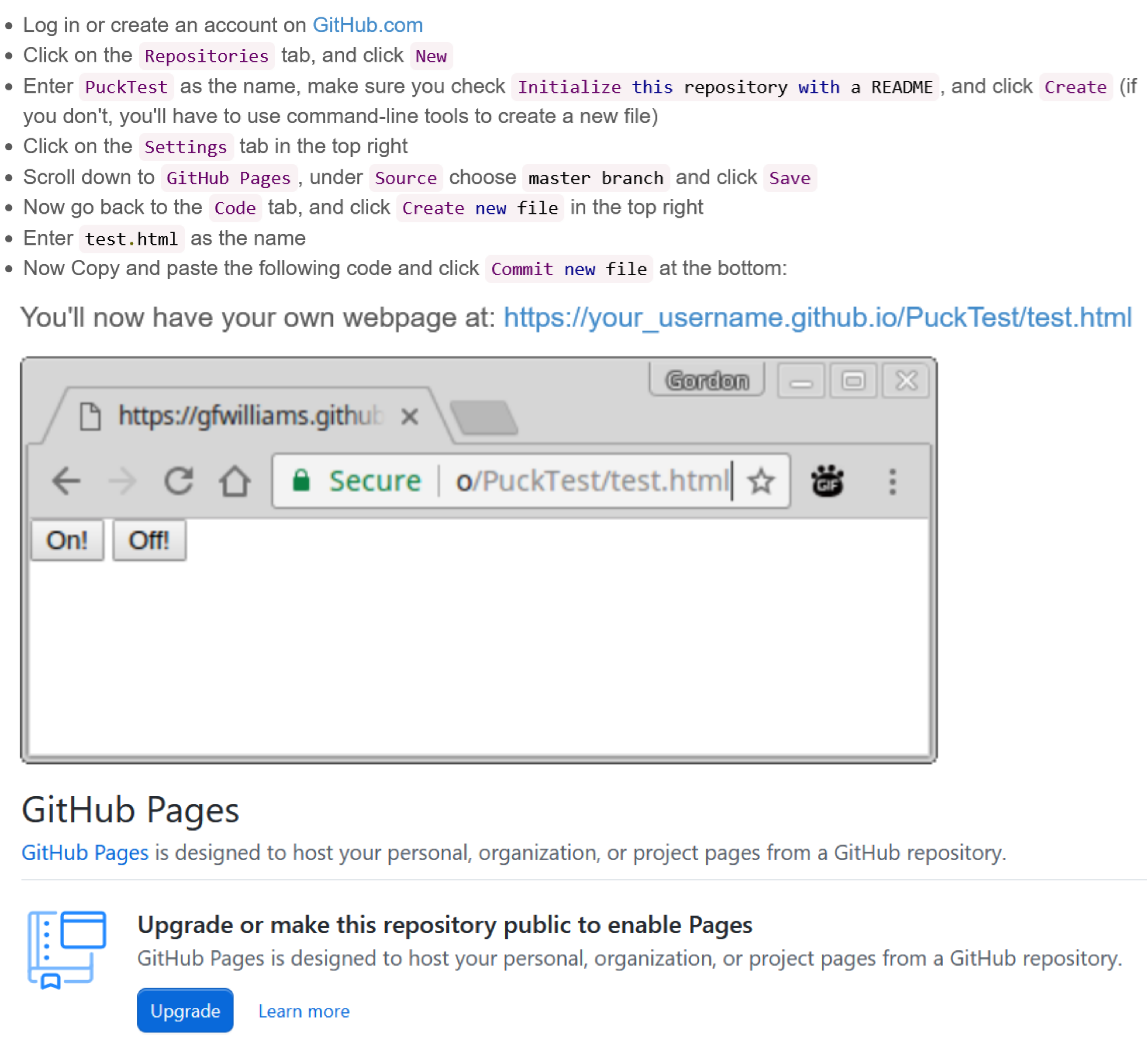1148x1058 pixels.
Task: Click the Gordon profile button
Action: [x=707, y=380]
